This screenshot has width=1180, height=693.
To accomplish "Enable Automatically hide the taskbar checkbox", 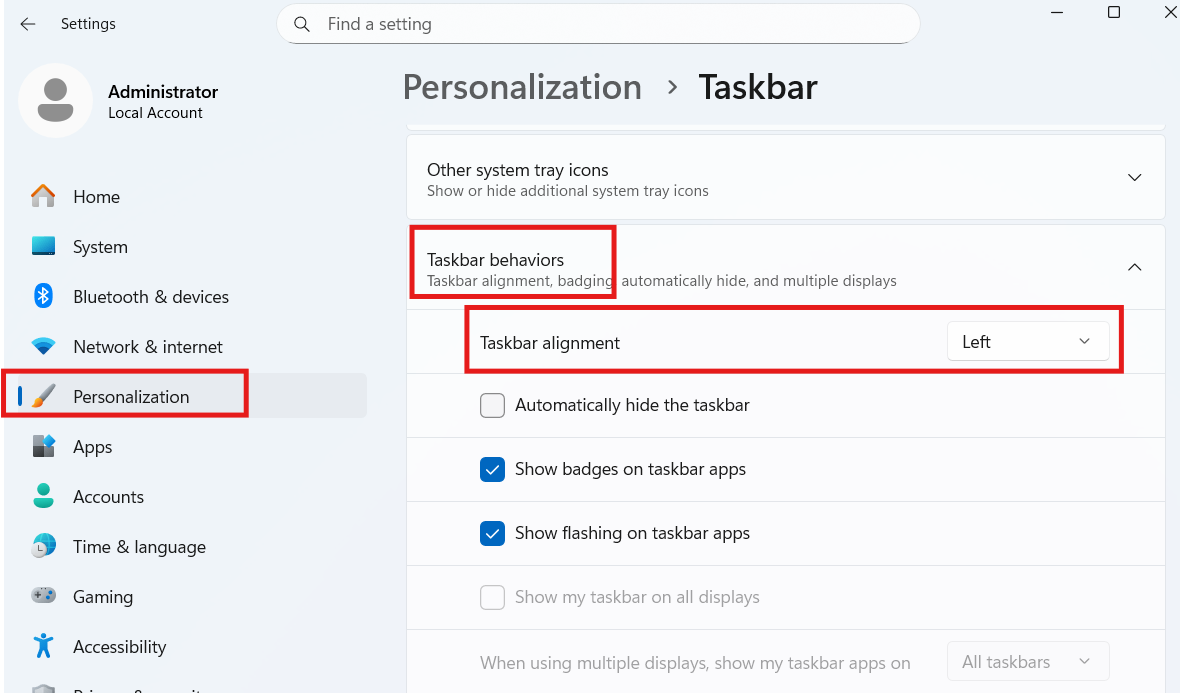I will (x=492, y=406).
